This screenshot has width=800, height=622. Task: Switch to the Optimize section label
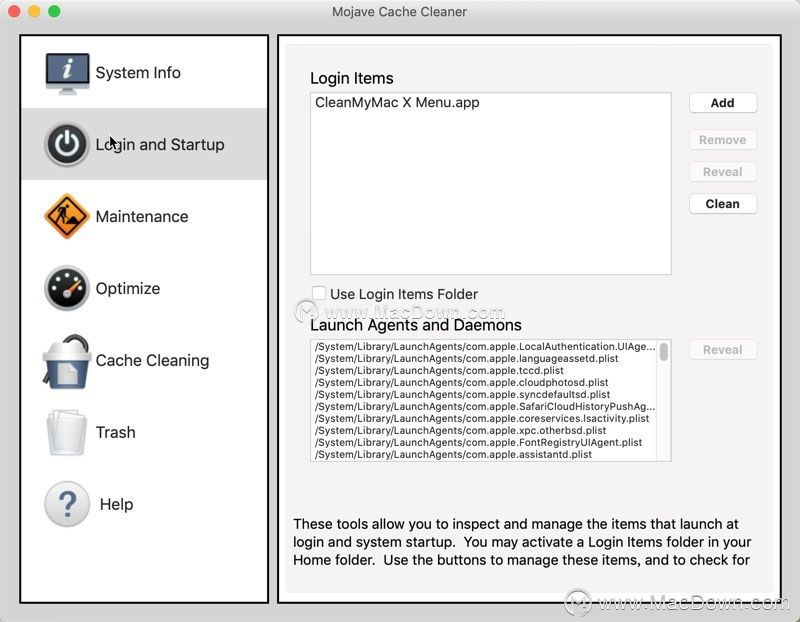pos(128,289)
